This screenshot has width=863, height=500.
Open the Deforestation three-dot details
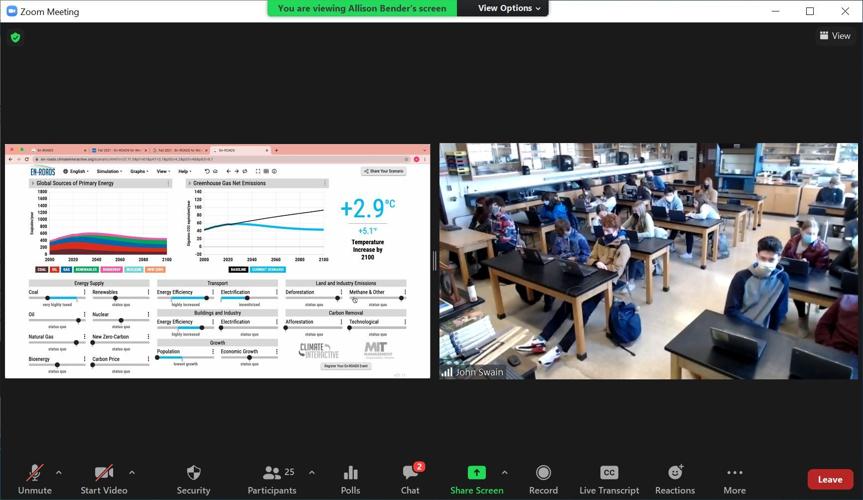[341, 292]
